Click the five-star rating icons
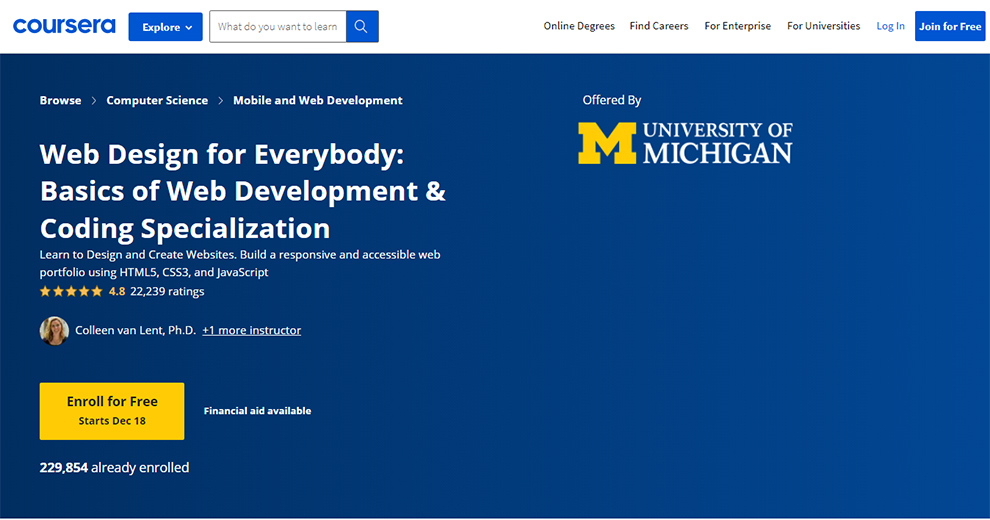990x520 pixels. [x=71, y=292]
